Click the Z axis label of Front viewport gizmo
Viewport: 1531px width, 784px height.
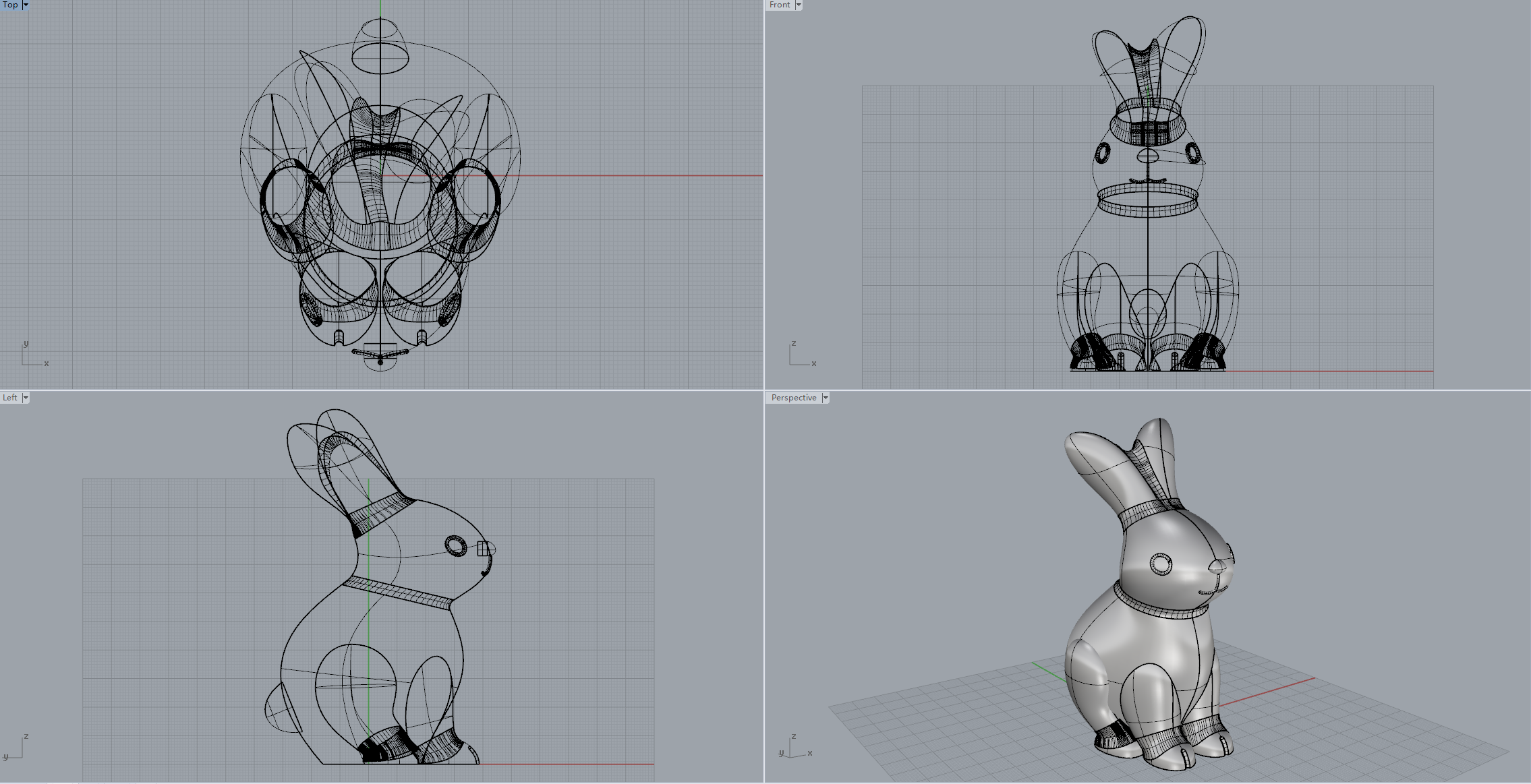point(795,344)
